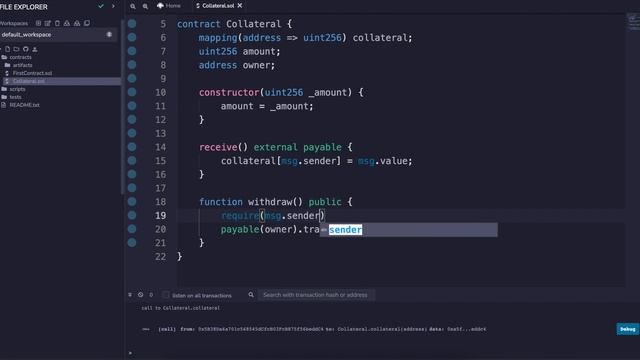Click the editor minimap
Viewport: 640px width, 360px height.
pyautogui.click(x=633, y=21)
